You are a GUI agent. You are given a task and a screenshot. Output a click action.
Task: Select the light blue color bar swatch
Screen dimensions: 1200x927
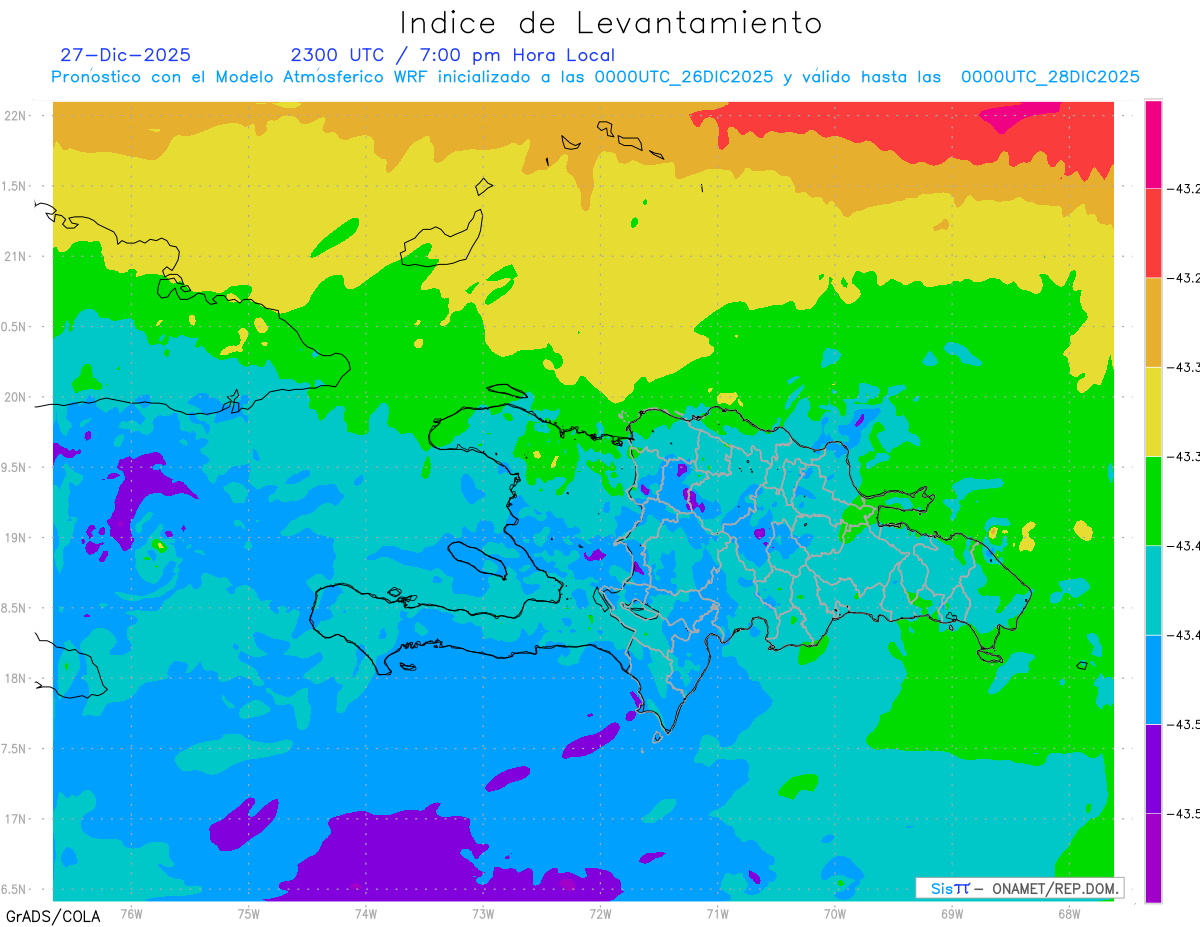coord(1153,678)
